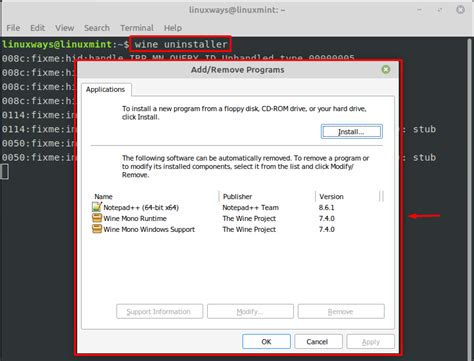The height and width of the screenshot is (361, 474).
Task: Click the Notepad++ Team publisher cell
Action: click(251, 207)
